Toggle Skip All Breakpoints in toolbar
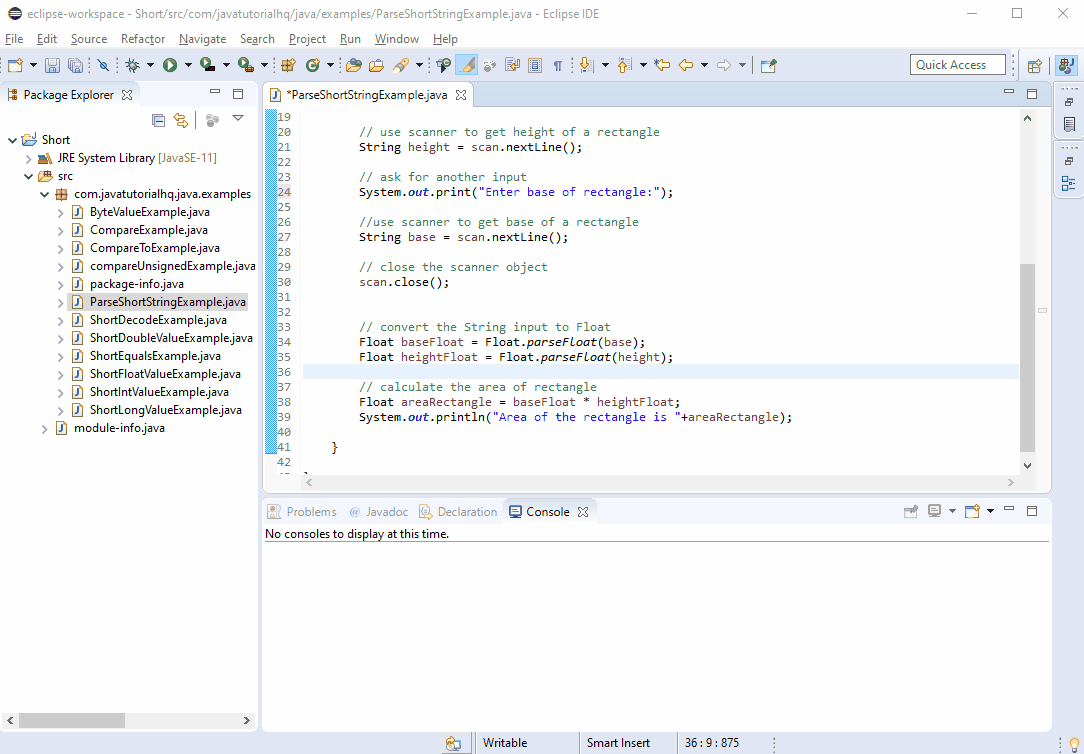 pos(103,65)
